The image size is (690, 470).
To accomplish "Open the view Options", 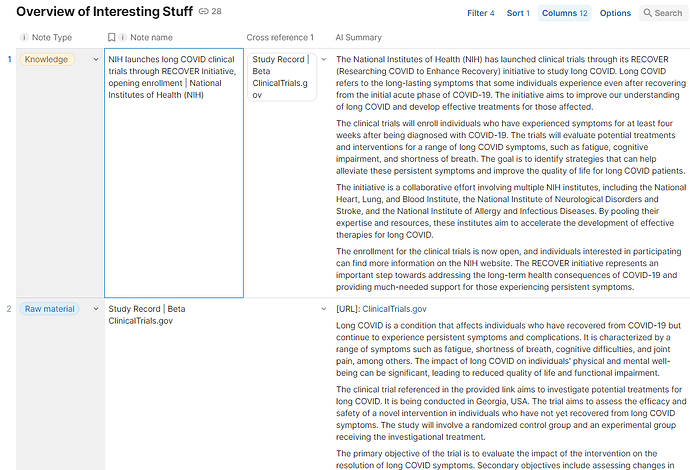I will coord(615,14).
